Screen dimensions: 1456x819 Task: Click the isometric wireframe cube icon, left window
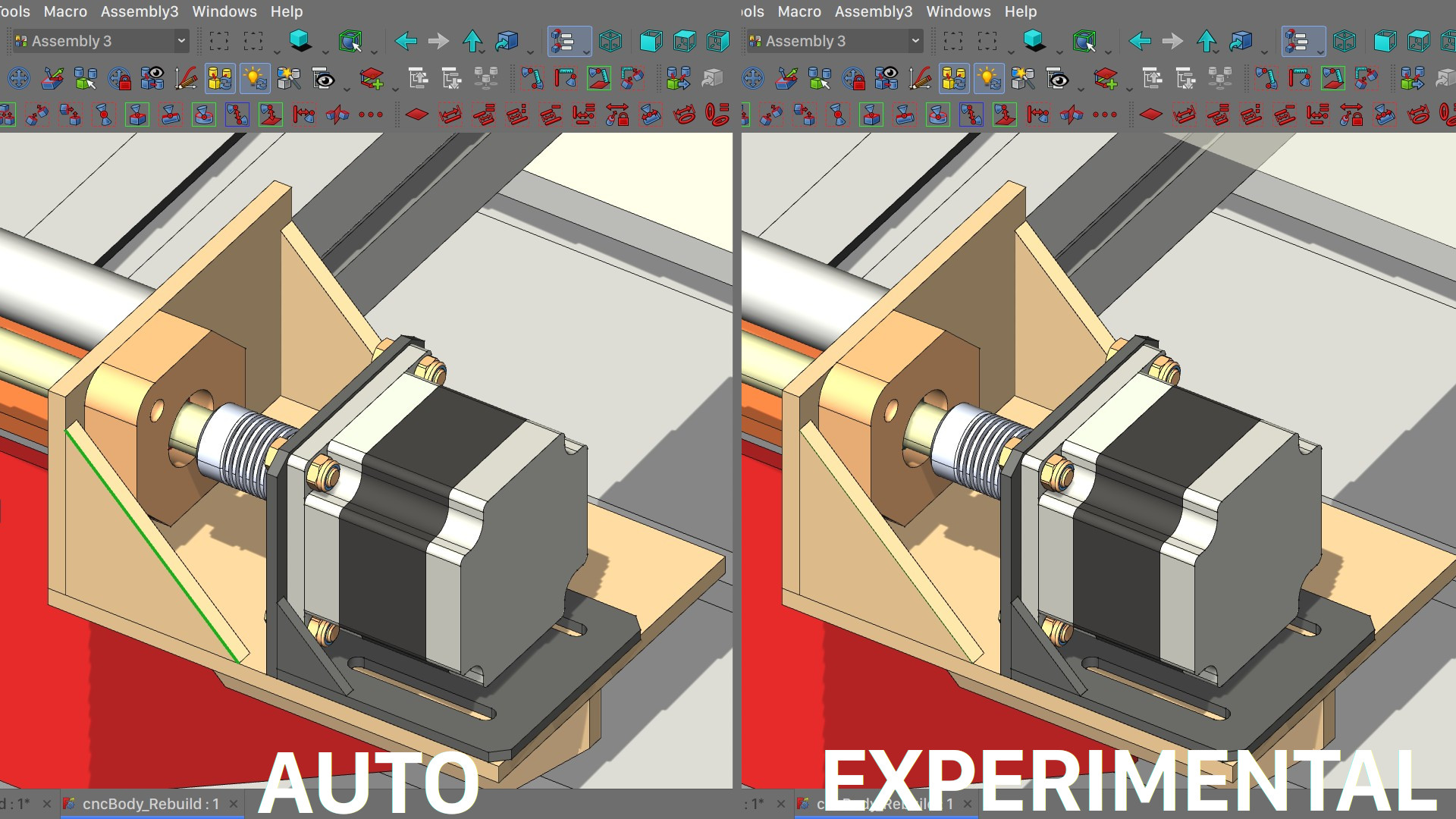click(x=610, y=41)
